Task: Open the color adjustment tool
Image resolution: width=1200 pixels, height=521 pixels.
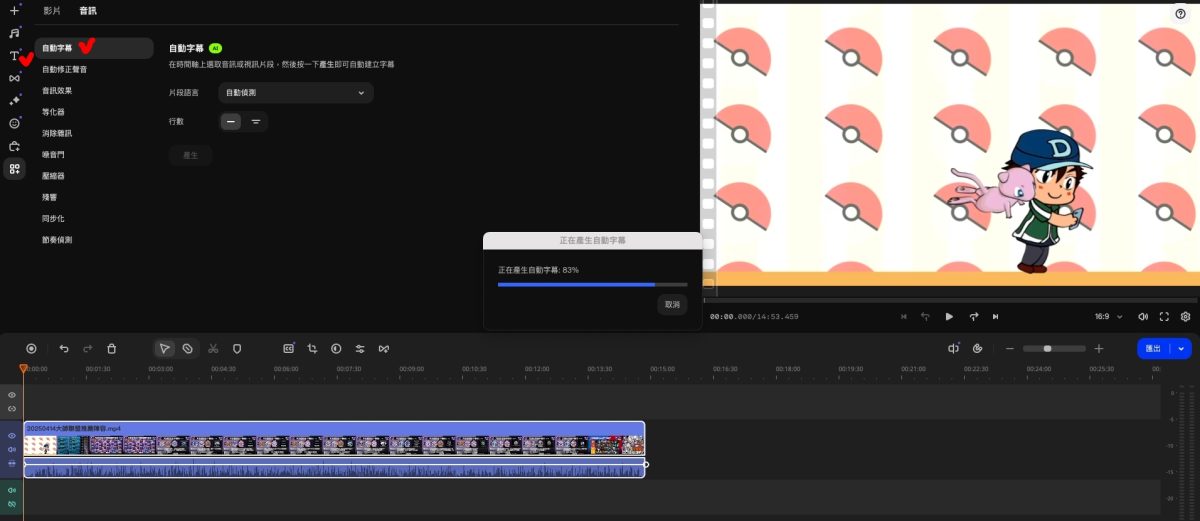Action: click(x=336, y=348)
